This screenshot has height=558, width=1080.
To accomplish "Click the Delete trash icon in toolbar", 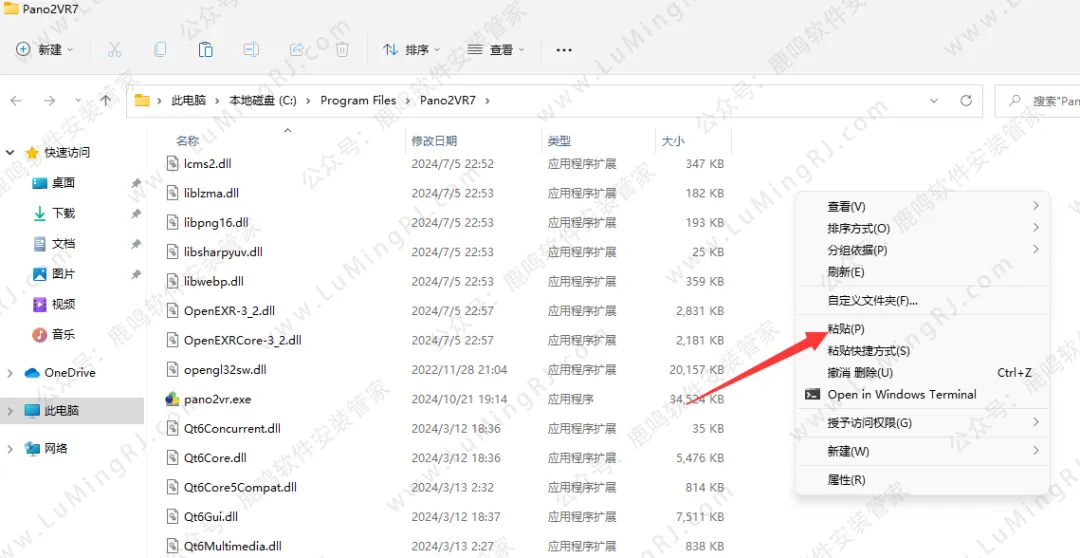I will tap(342, 50).
